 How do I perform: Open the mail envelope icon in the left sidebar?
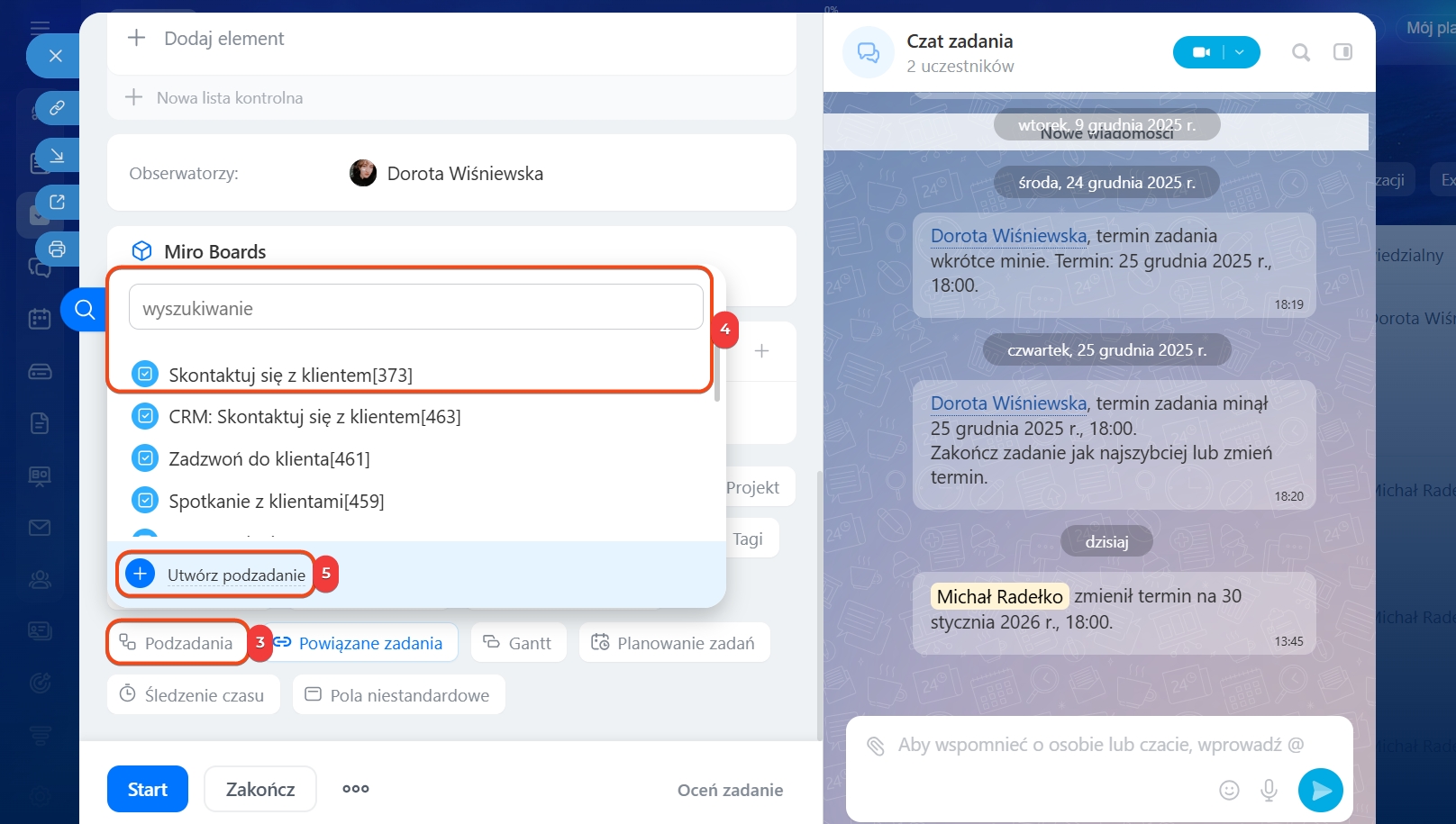(x=40, y=528)
